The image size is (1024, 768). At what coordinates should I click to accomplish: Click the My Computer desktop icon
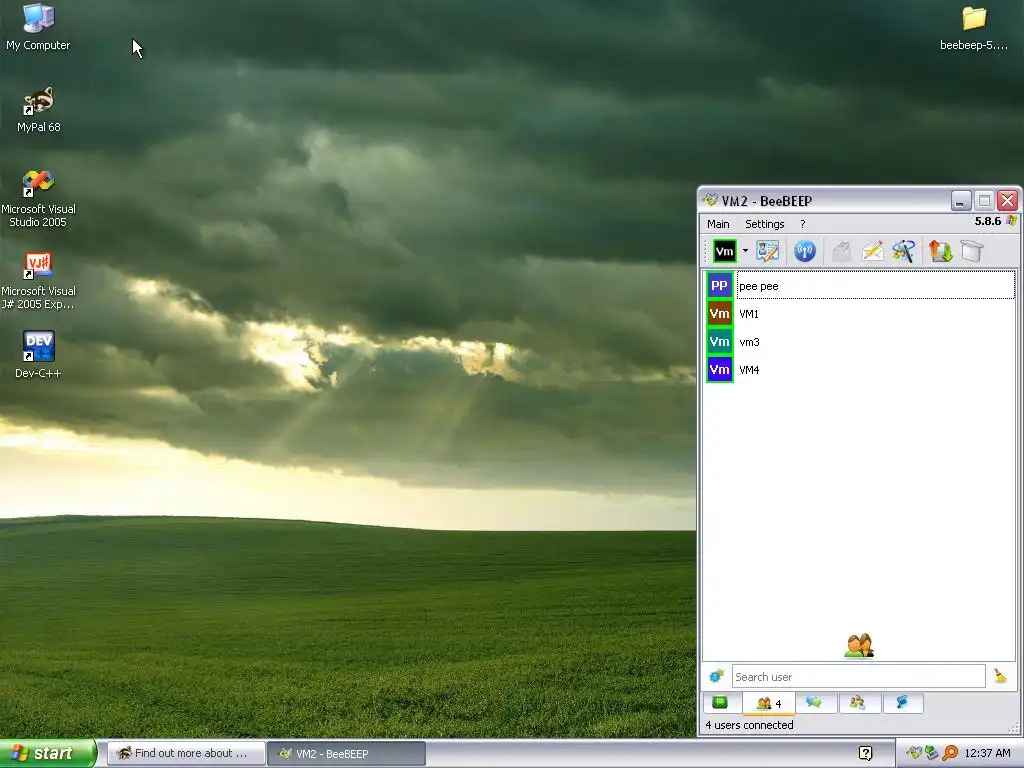pyautogui.click(x=38, y=27)
